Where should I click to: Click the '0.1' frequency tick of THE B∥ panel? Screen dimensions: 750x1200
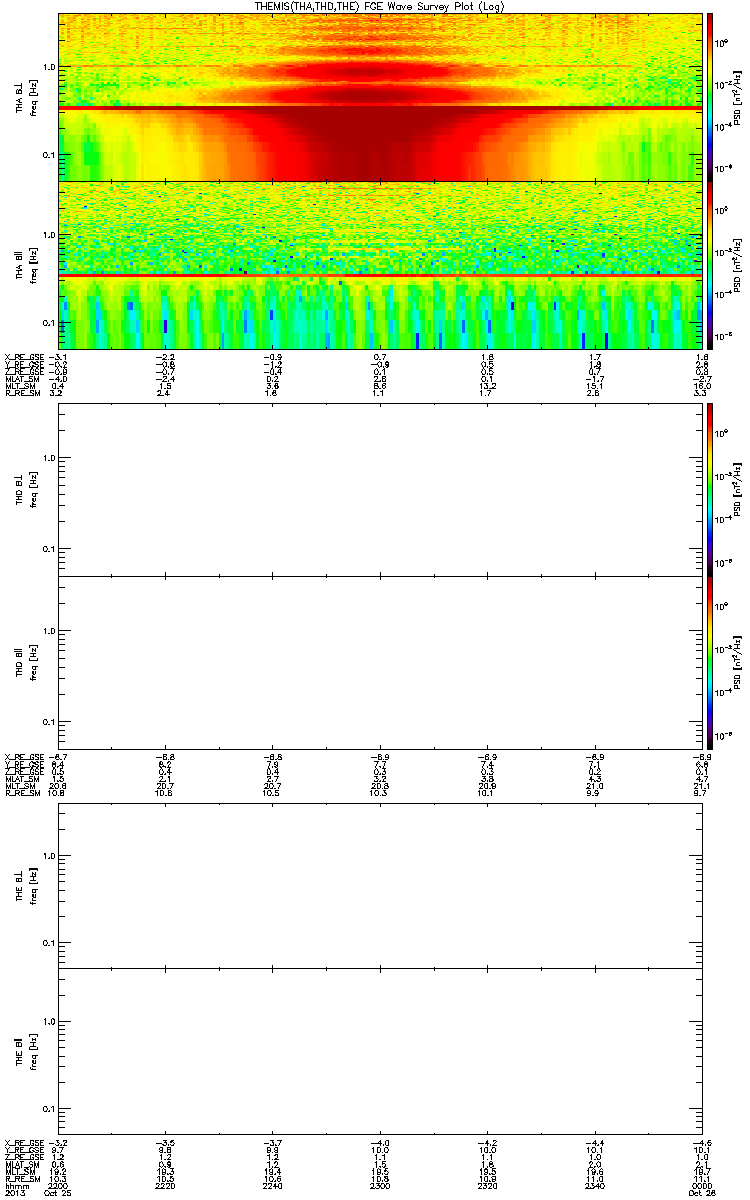pyautogui.click(x=49, y=1109)
